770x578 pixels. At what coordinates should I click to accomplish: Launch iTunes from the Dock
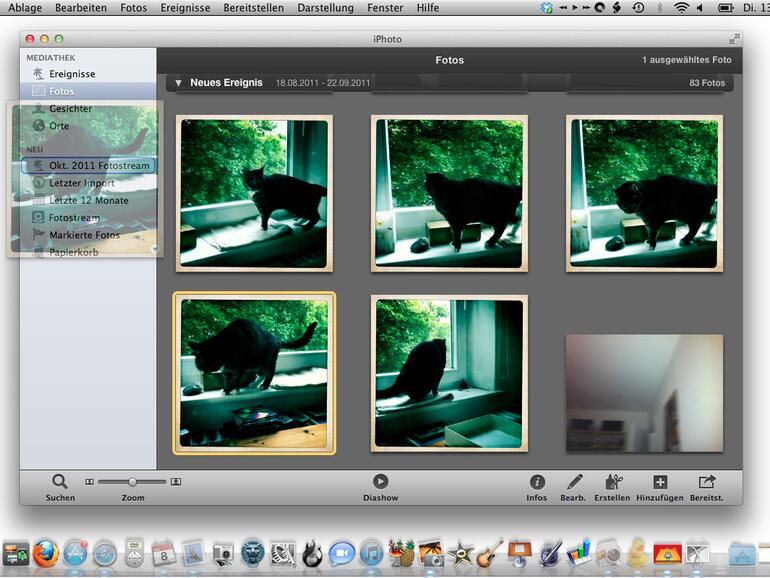pyautogui.click(x=371, y=553)
